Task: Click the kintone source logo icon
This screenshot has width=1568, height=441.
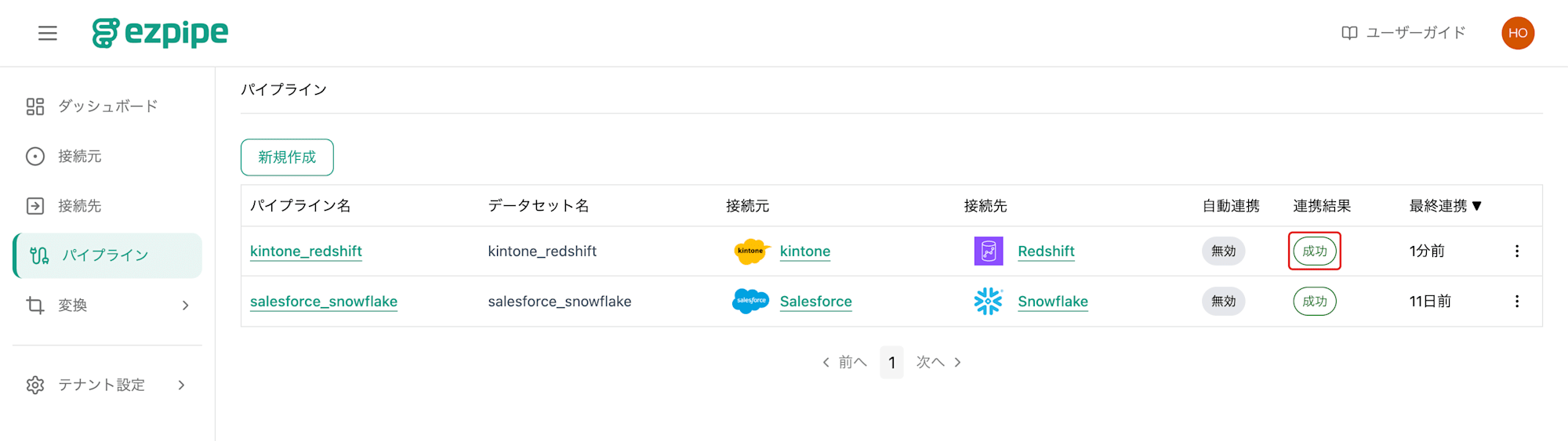Action: [751, 251]
